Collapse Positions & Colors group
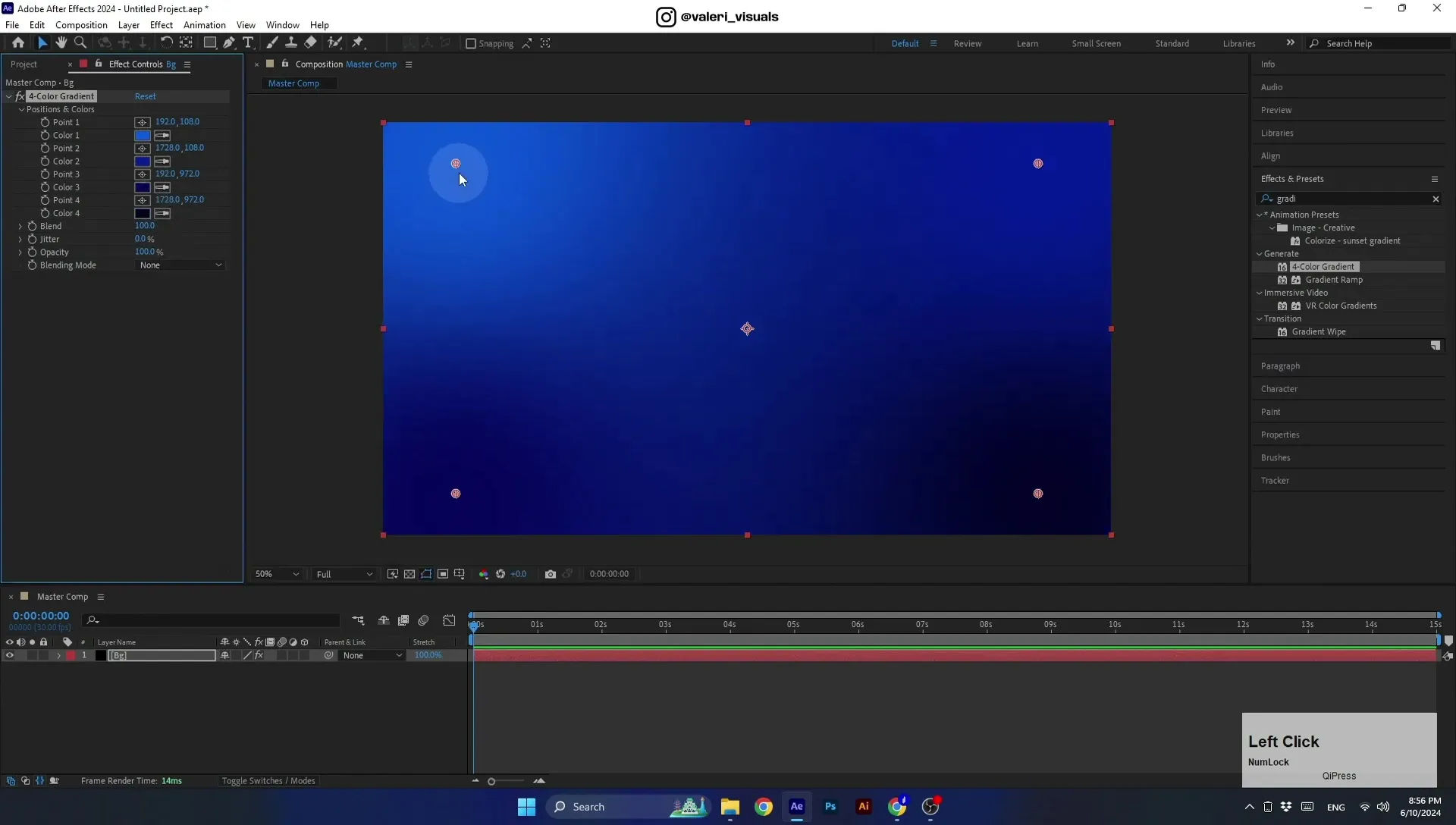Viewport: 1456px width, 825px height. pyautogui.click(x=22, y=109)
